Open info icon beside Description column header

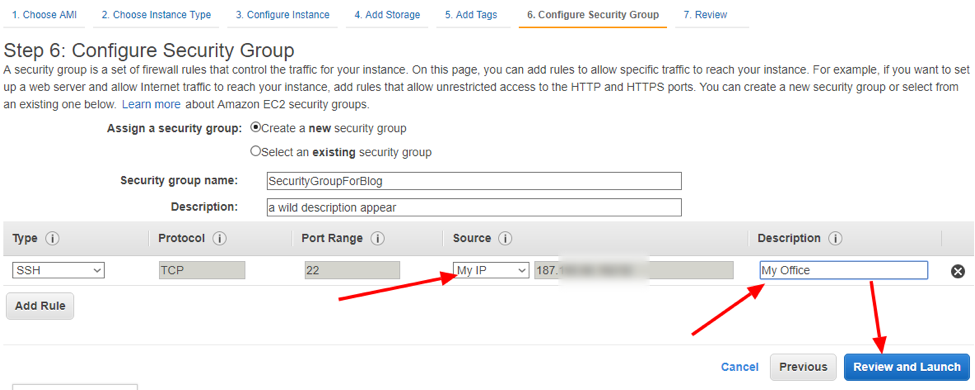tap(836, 239)
